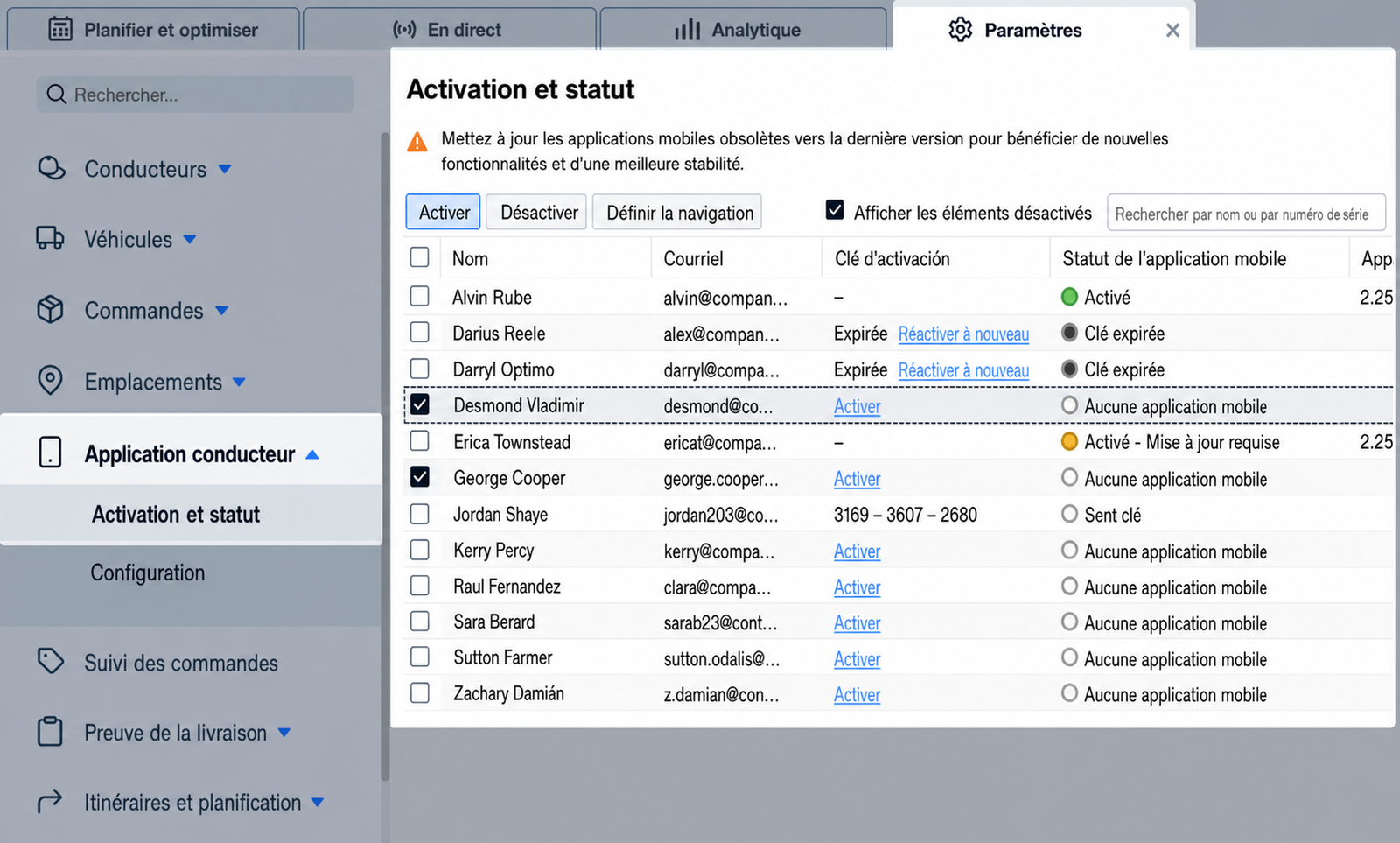
Task: Open the En direct tab
Action: click(x=450, y=30)
